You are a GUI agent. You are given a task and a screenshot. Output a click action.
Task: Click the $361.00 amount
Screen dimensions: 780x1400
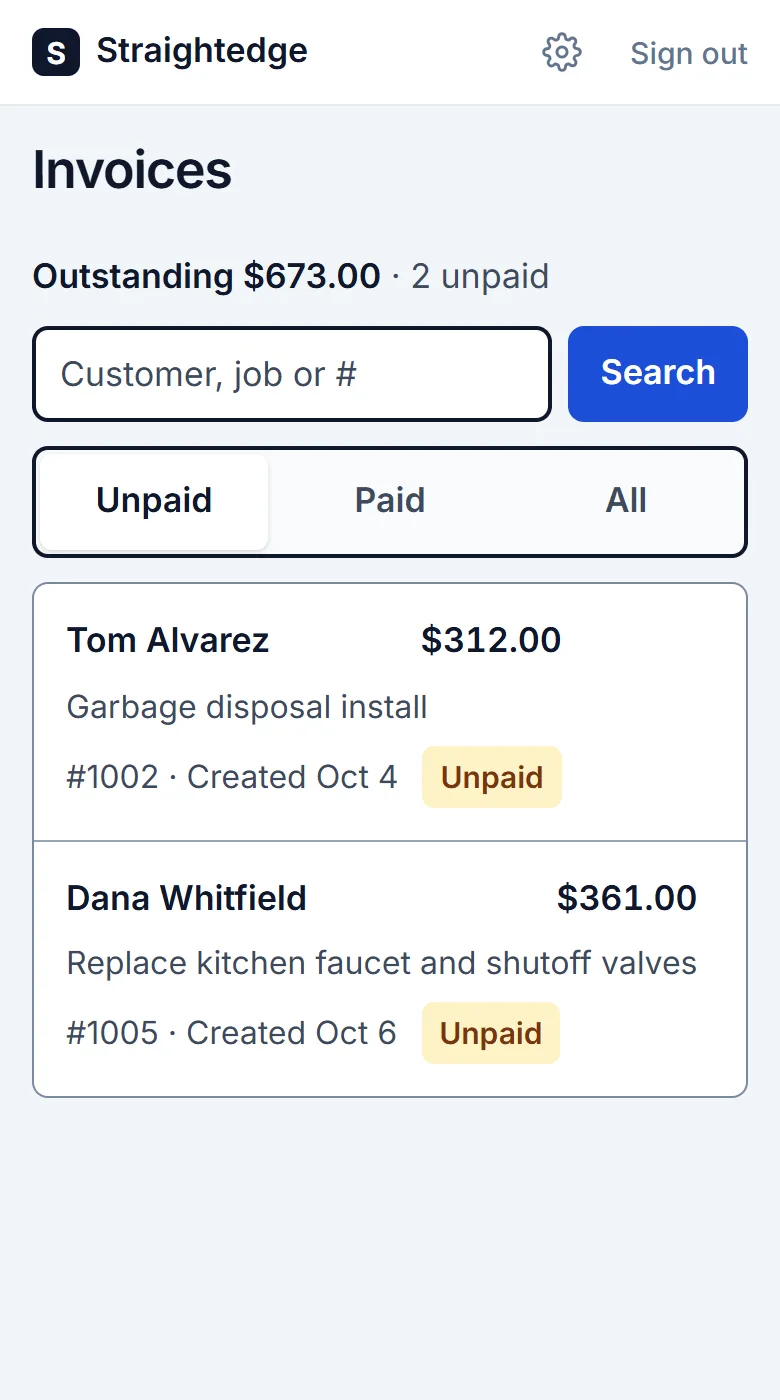pyautogui.click(x=627, y=898)
